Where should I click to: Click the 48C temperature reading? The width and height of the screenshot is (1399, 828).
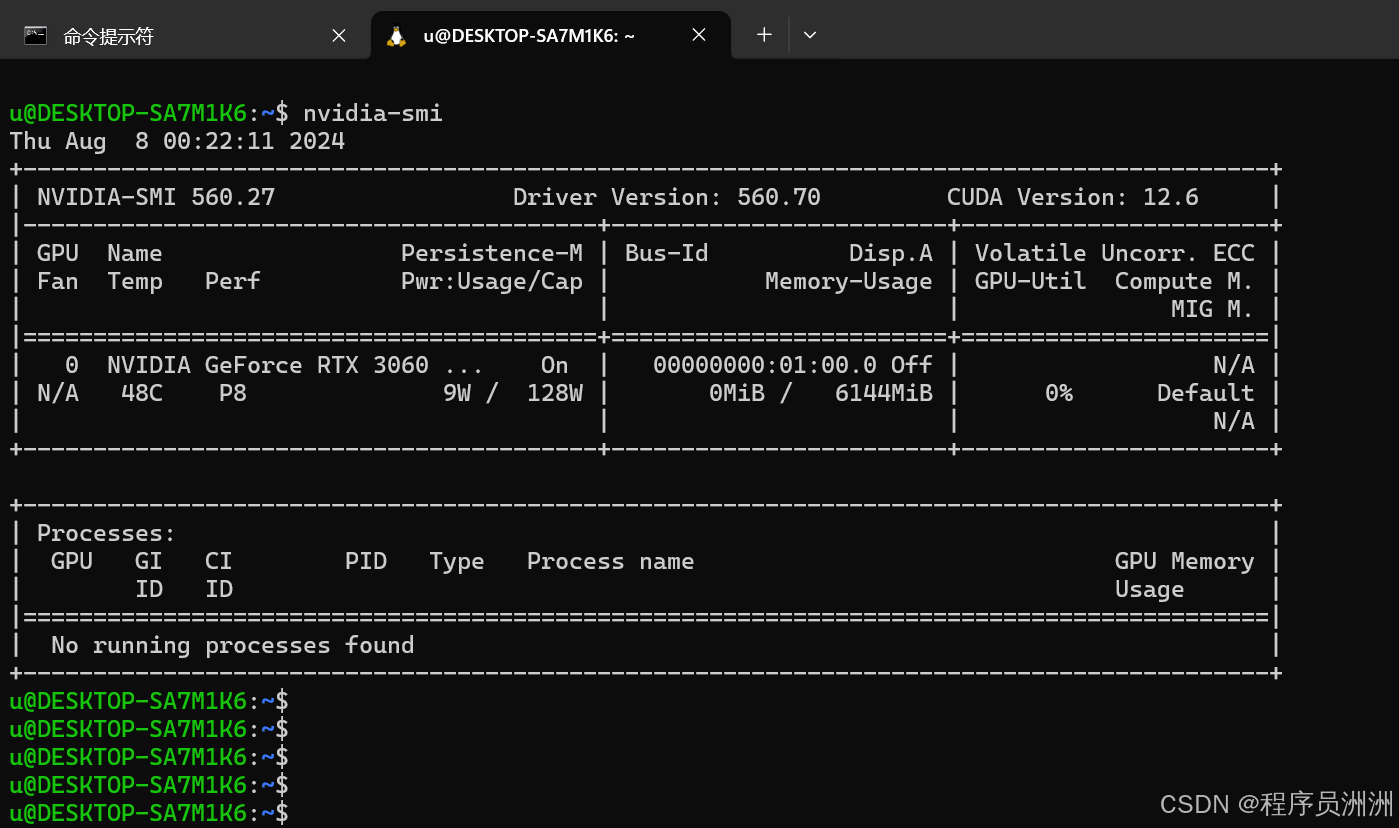point(135,392)
